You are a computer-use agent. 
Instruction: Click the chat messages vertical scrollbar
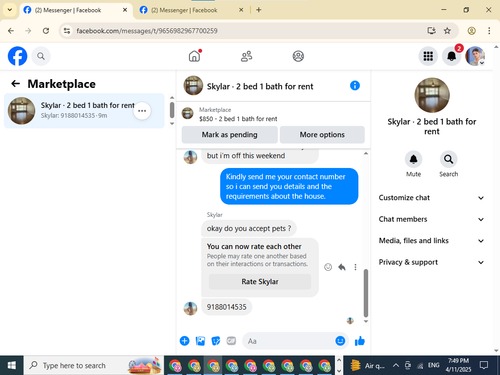click(366, 293)
